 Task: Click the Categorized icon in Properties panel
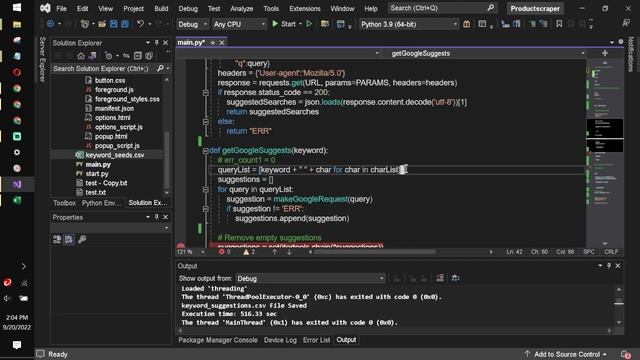(57, 239)
